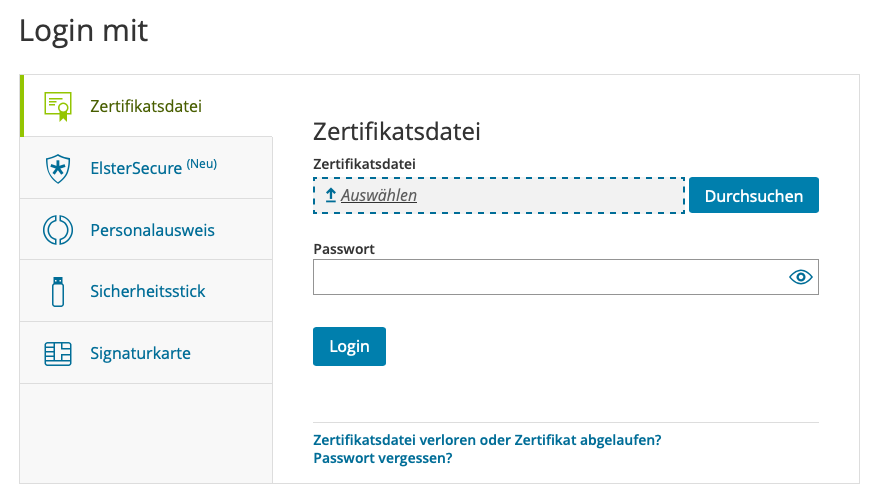Switch to the ElsterSecure login option
The height and width of the screenshot is (501, 877).
pos(147,168)
